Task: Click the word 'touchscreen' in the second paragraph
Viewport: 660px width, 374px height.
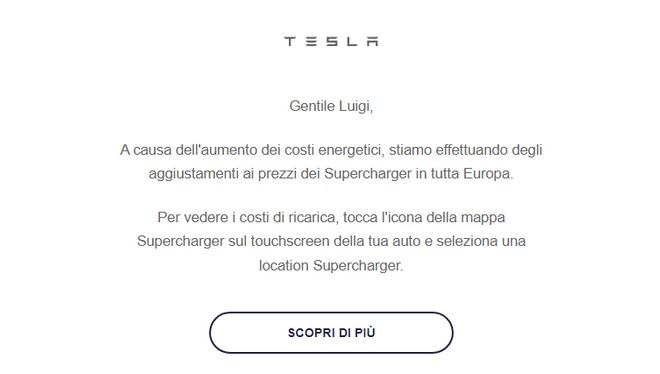Action: tap(290, 241)
